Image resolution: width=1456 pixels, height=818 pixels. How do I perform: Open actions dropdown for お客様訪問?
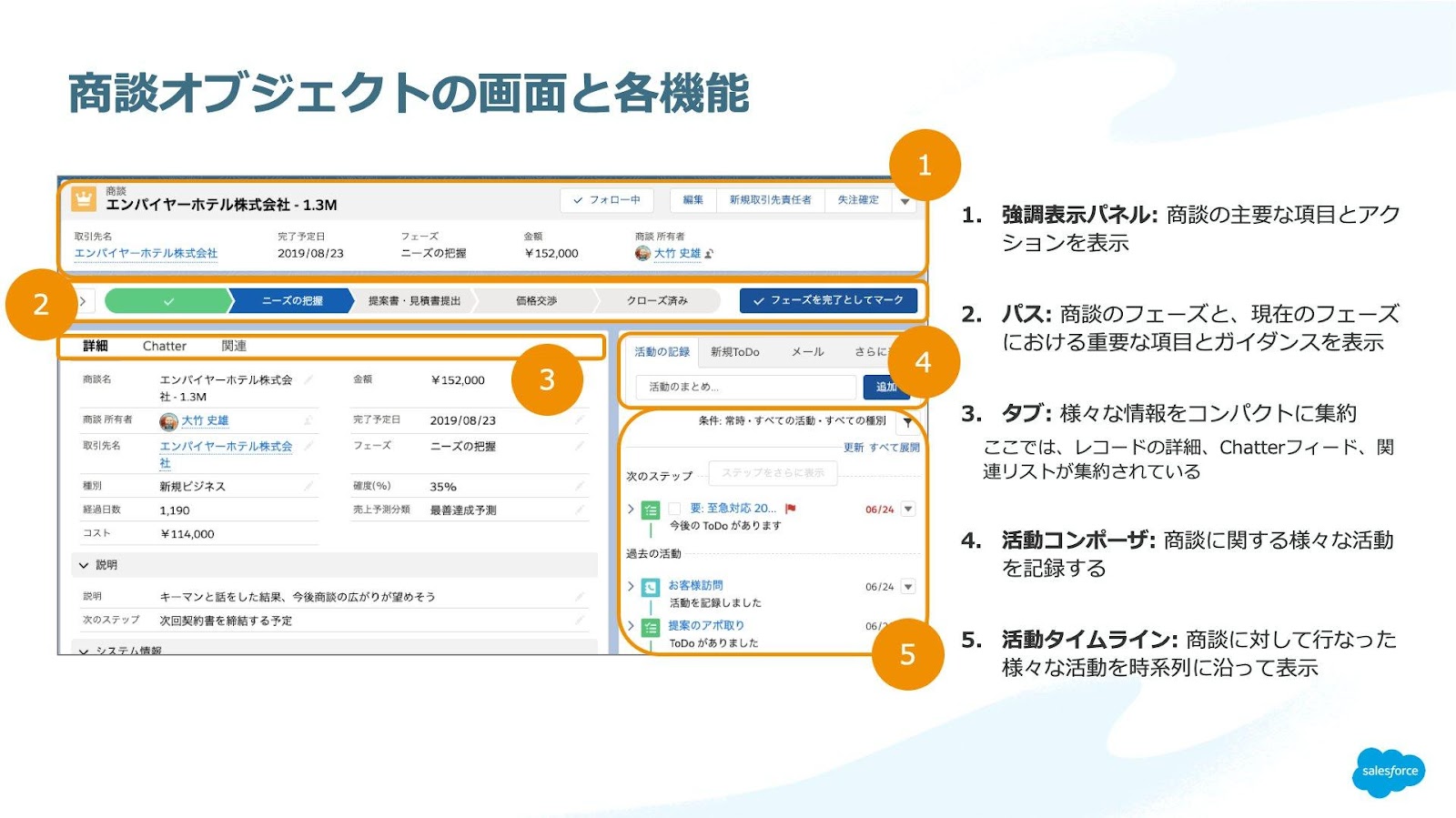(x=908, y=587)
